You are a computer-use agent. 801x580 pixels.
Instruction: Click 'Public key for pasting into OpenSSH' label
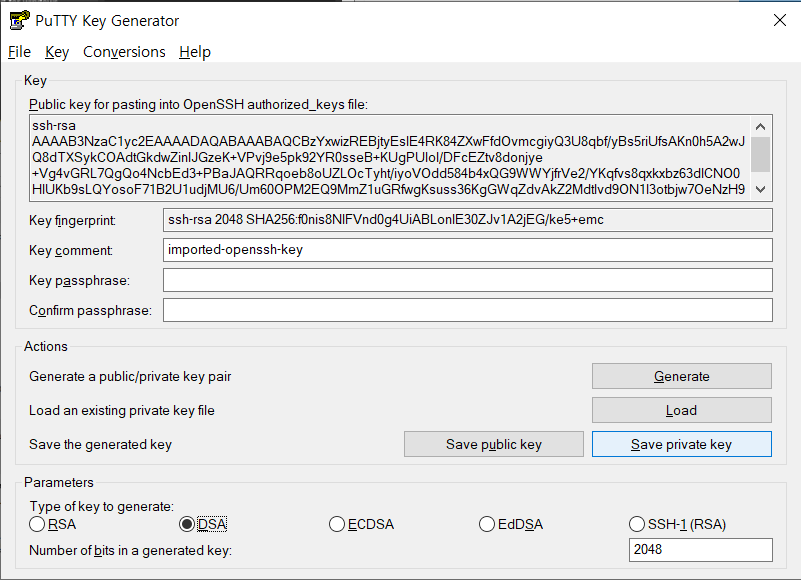(198, 105)
